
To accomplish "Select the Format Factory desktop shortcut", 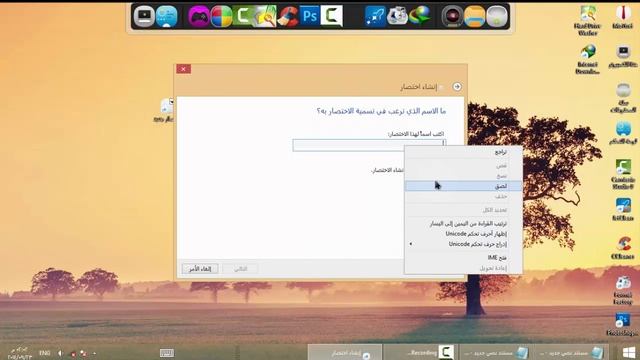I will (623, 291).
